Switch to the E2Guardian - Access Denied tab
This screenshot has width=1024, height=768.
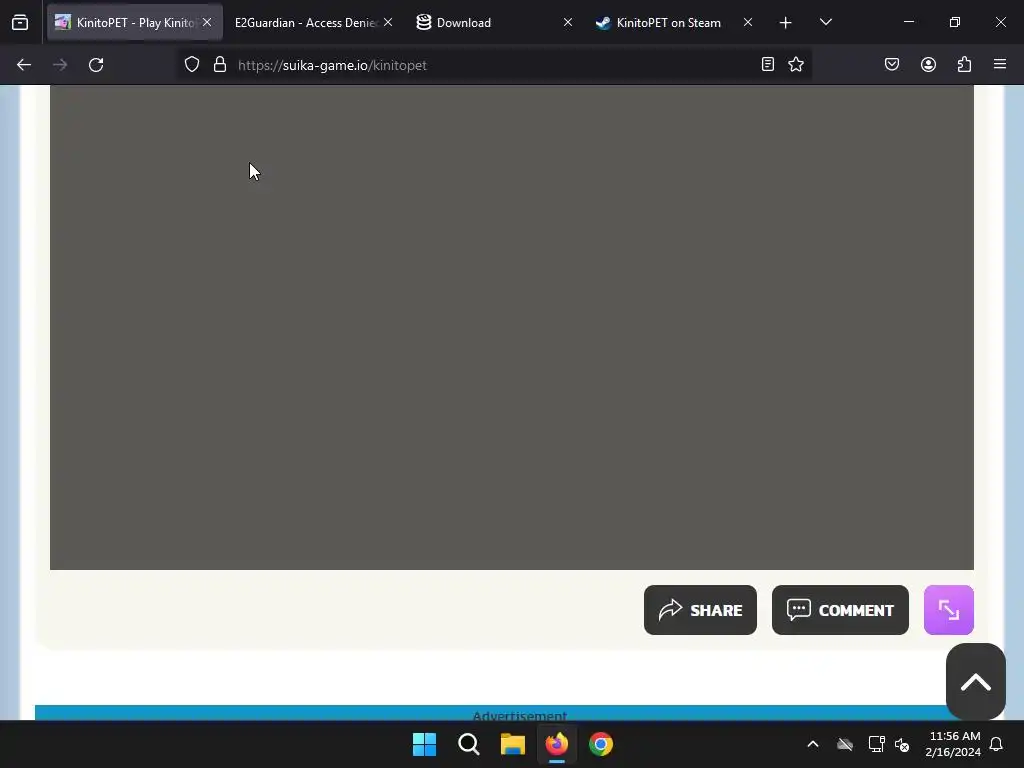(x=306, y=22)
